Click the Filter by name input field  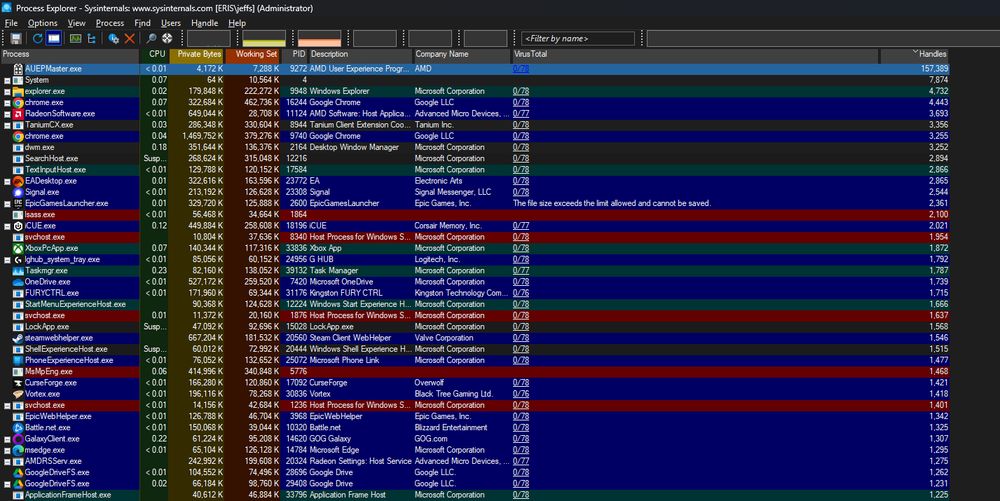coord(578,39)
